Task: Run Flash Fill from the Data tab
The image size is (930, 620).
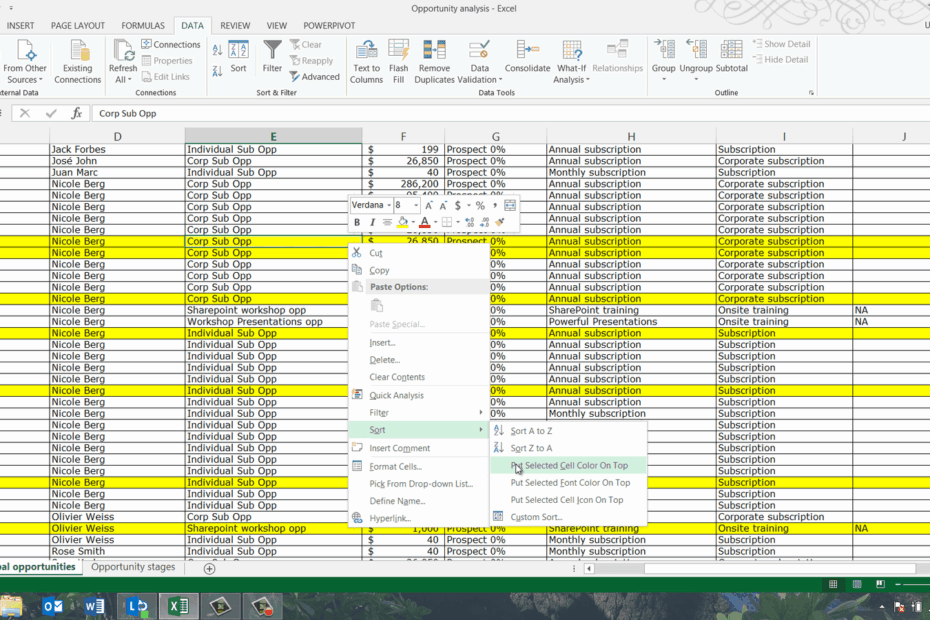Action: click(x=399, y=62)
